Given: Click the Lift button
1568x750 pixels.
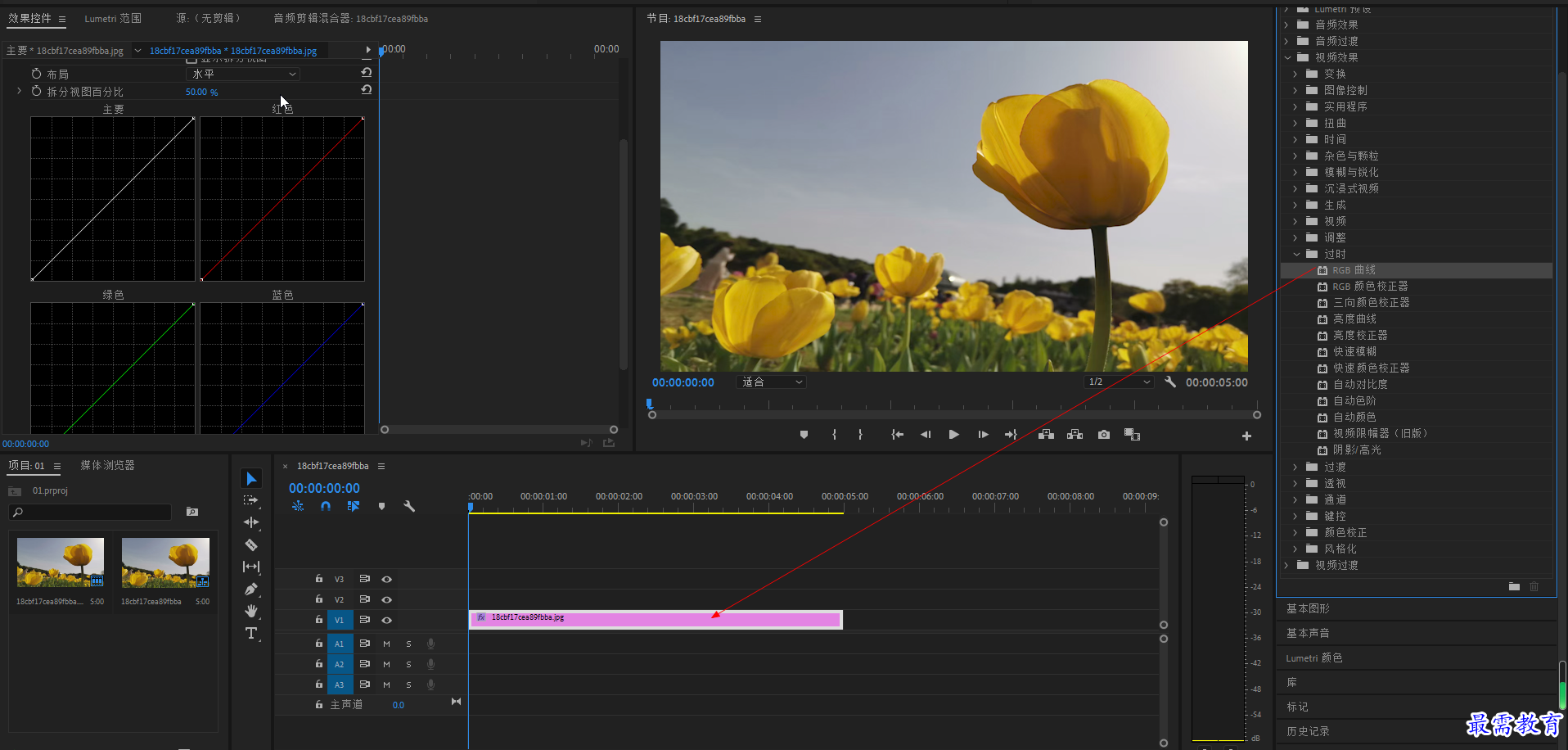Looking at the screenshot, I should point(1046,435).
